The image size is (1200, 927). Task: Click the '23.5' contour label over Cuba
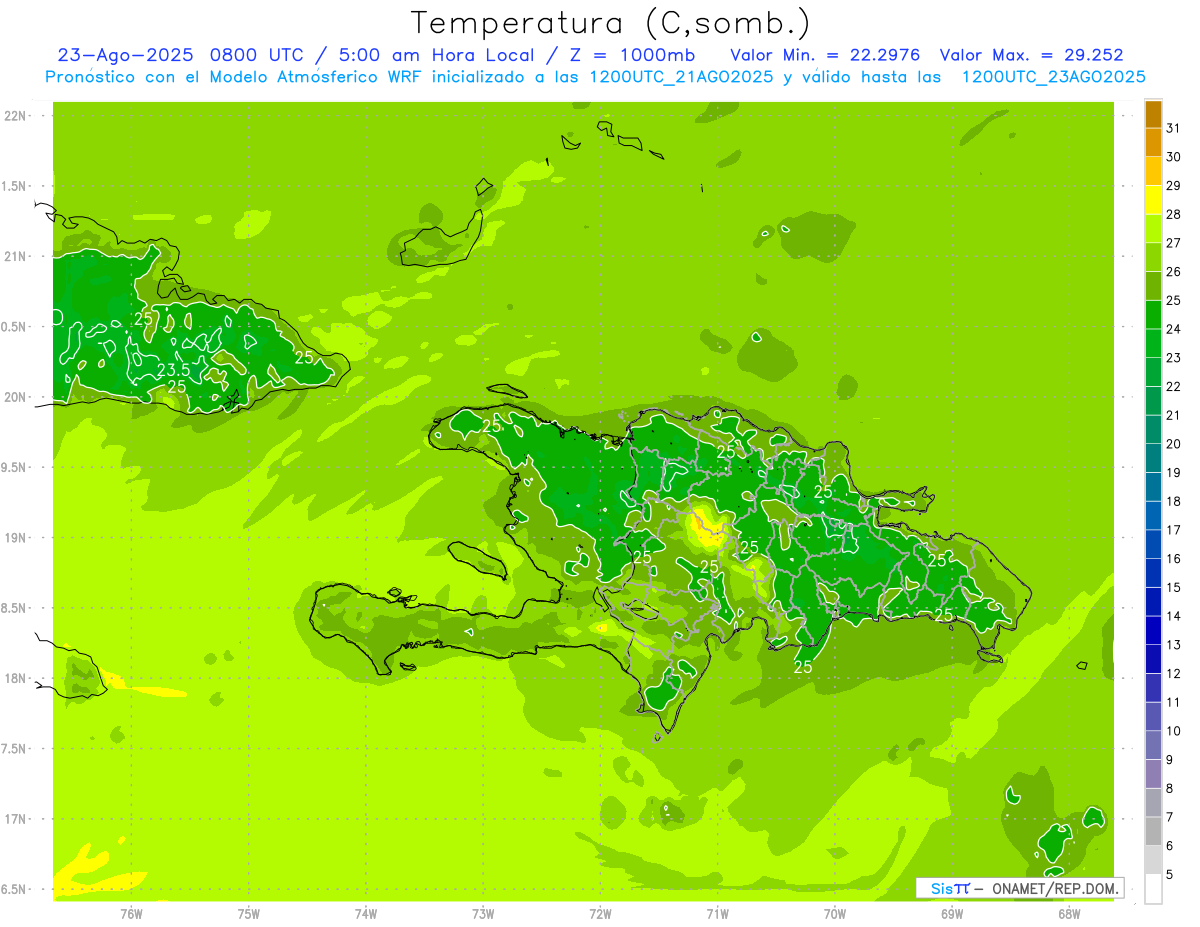pos(173,370)
